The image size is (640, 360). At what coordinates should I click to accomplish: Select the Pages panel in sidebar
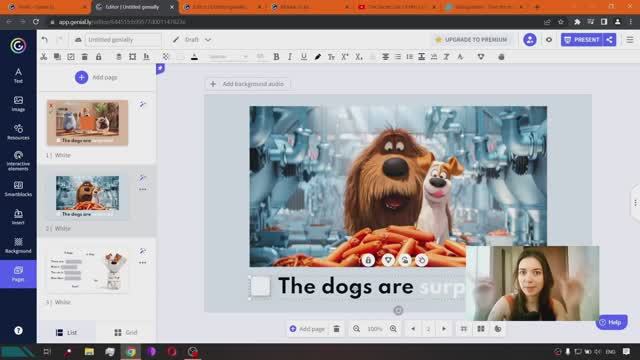pyautogui.click(x=18, y=274)
